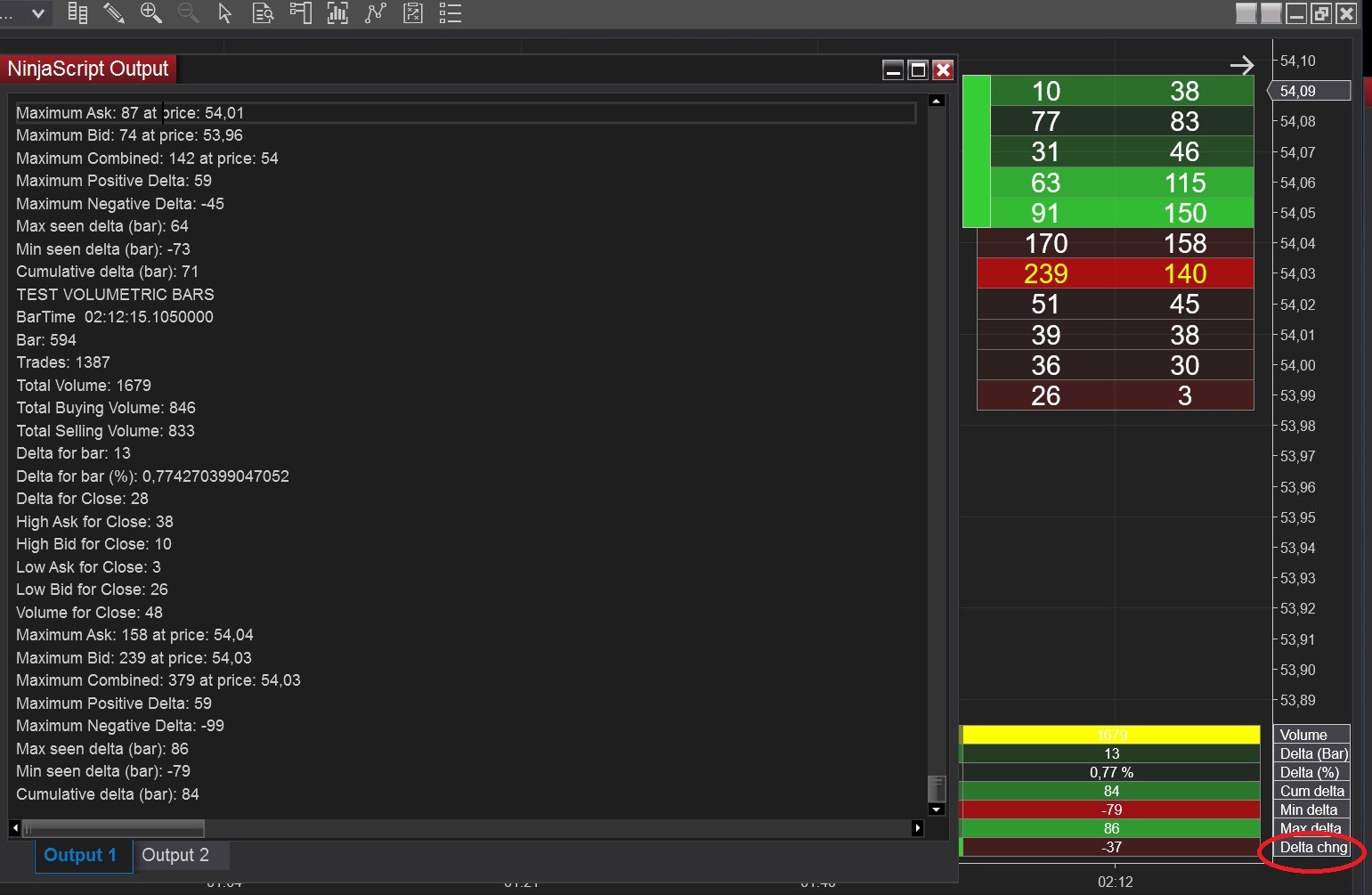This screenshot has width=1372, height=895.
Task: Select the pointer cursor tool
Action: (225, 13)
